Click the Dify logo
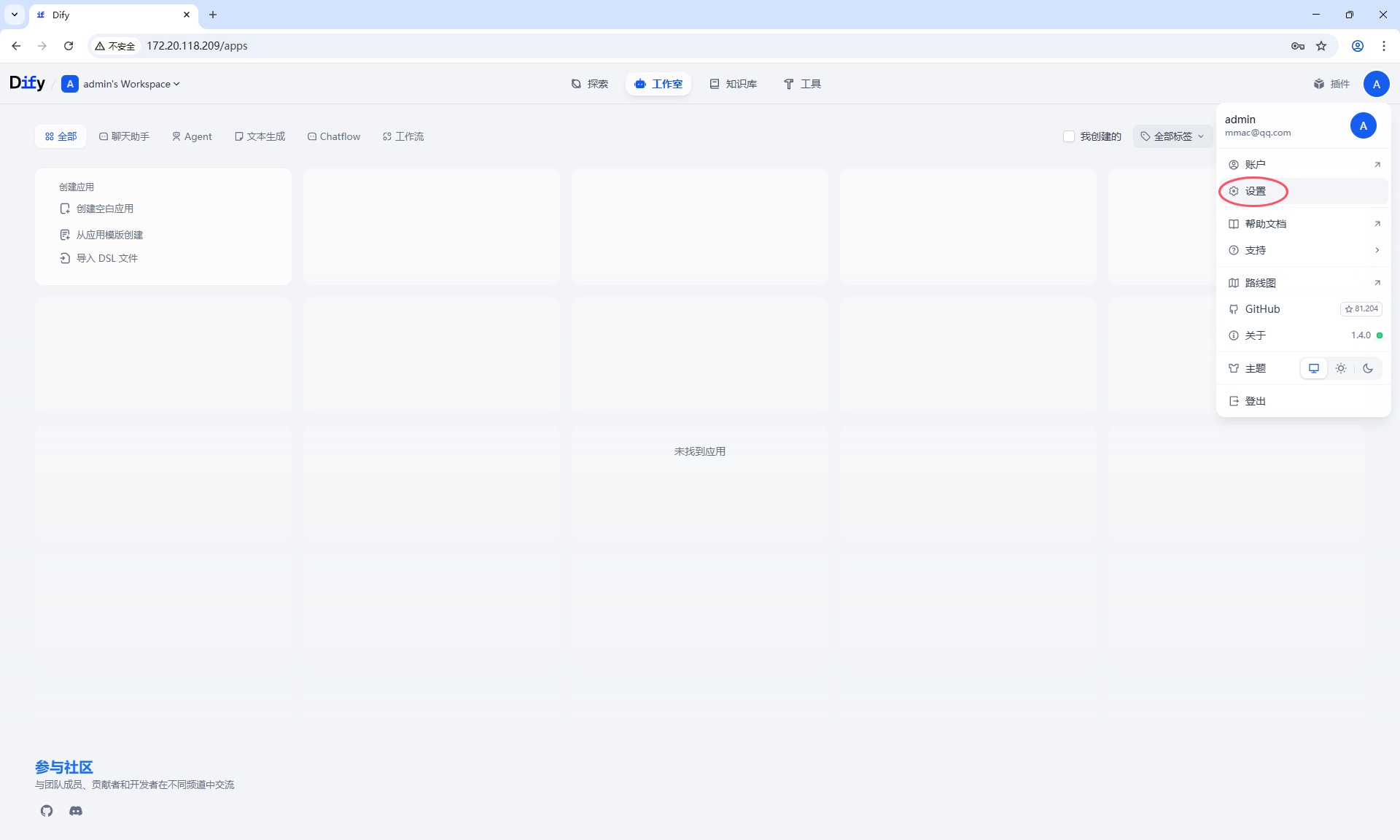The image size is (1400, 840). click(x=27, y=83)
